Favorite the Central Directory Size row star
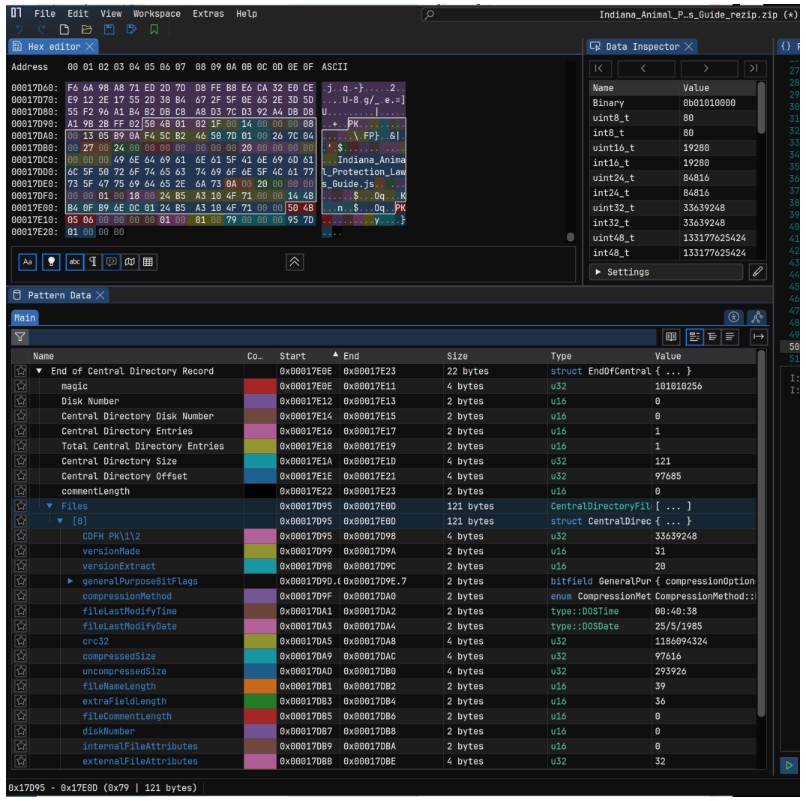Screen dimensions: 806x801 coord(19,462)
